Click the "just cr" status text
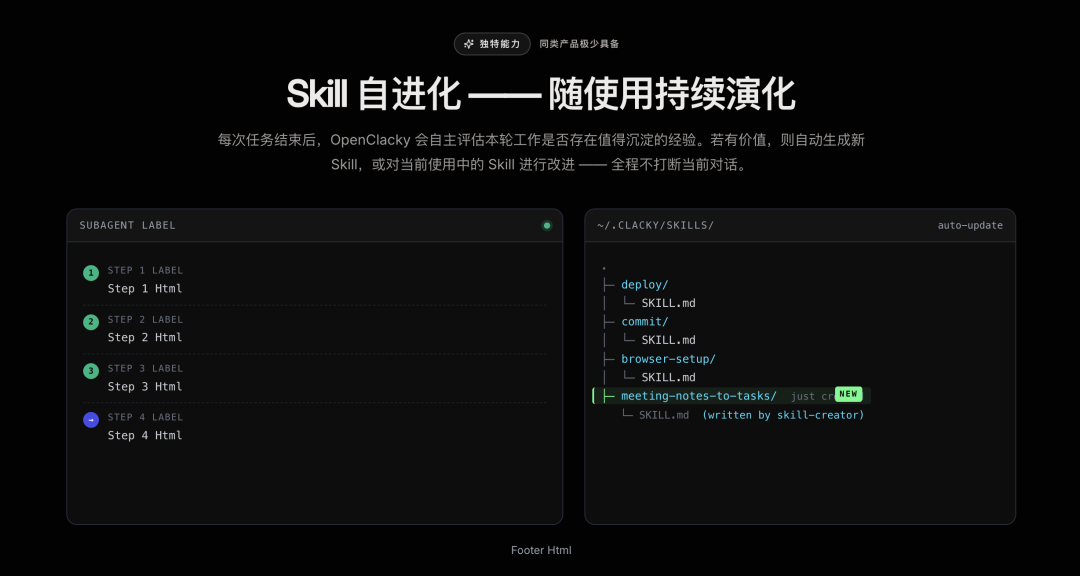1080x576 pixels. pyautogui.click(x=813, y=396)
